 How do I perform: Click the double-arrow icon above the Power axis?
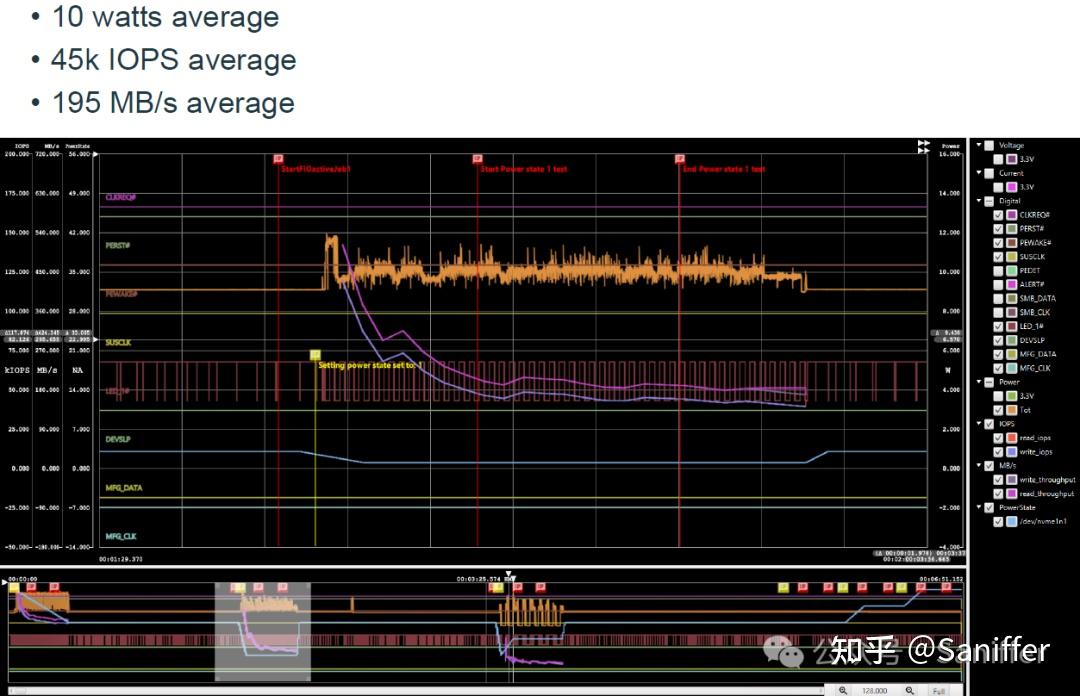[923, 146]
